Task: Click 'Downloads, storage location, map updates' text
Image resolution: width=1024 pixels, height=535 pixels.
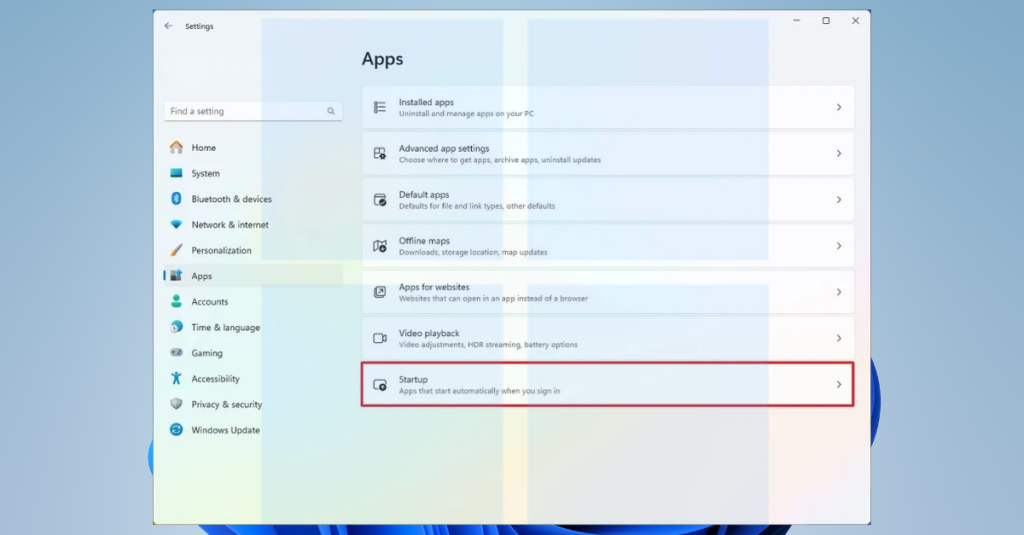Action: pos(473,252)
